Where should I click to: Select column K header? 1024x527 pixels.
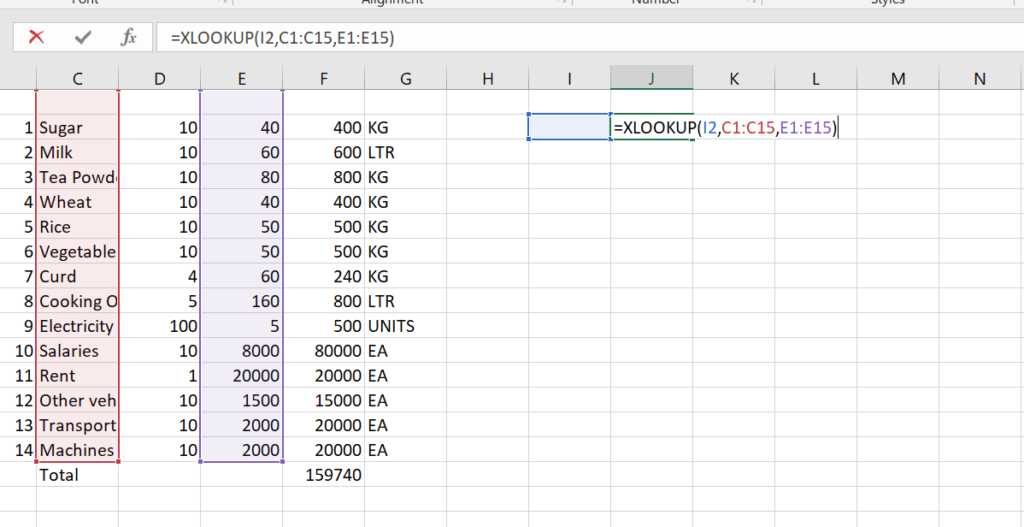733,79
